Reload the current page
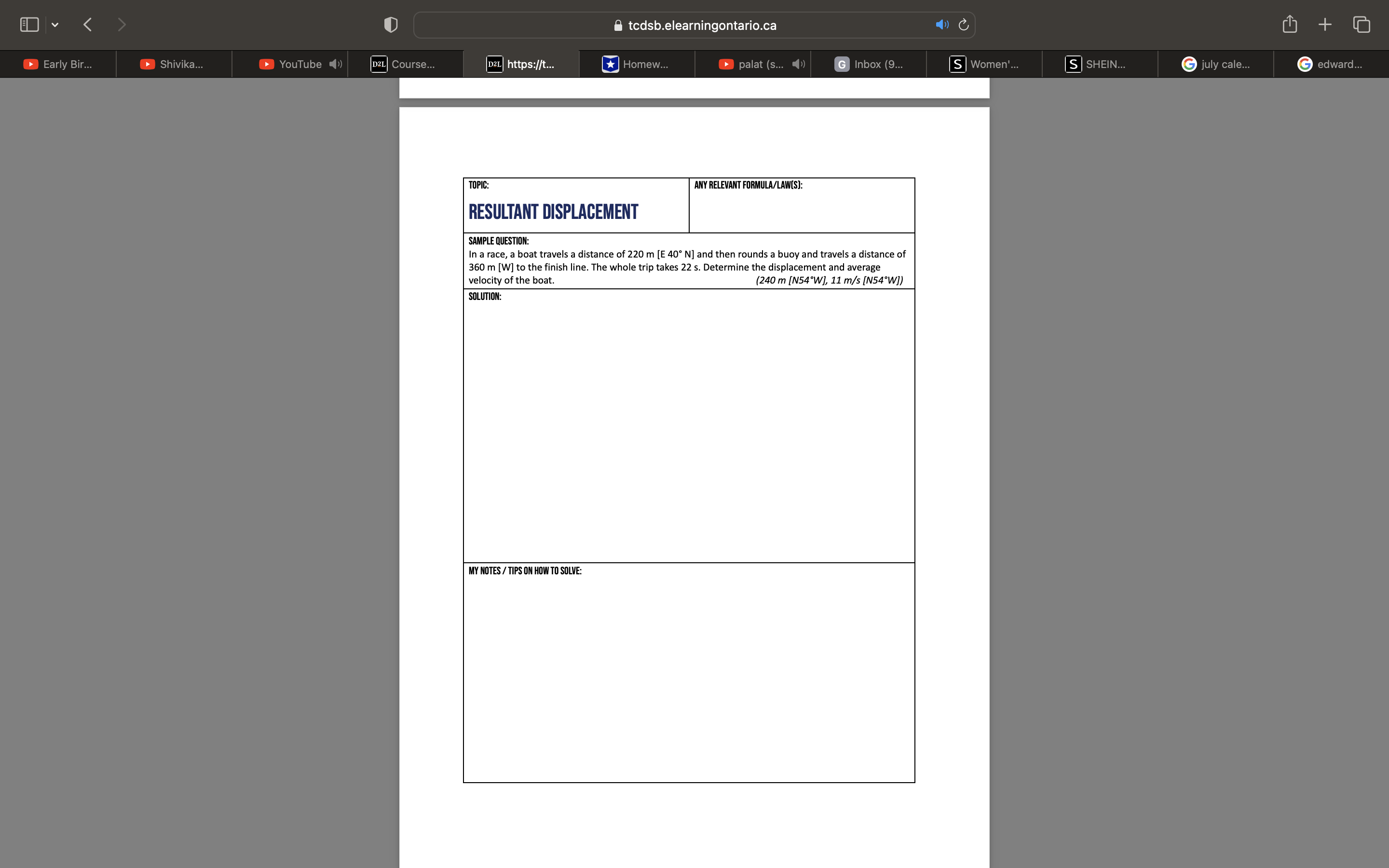 point(963,25)
